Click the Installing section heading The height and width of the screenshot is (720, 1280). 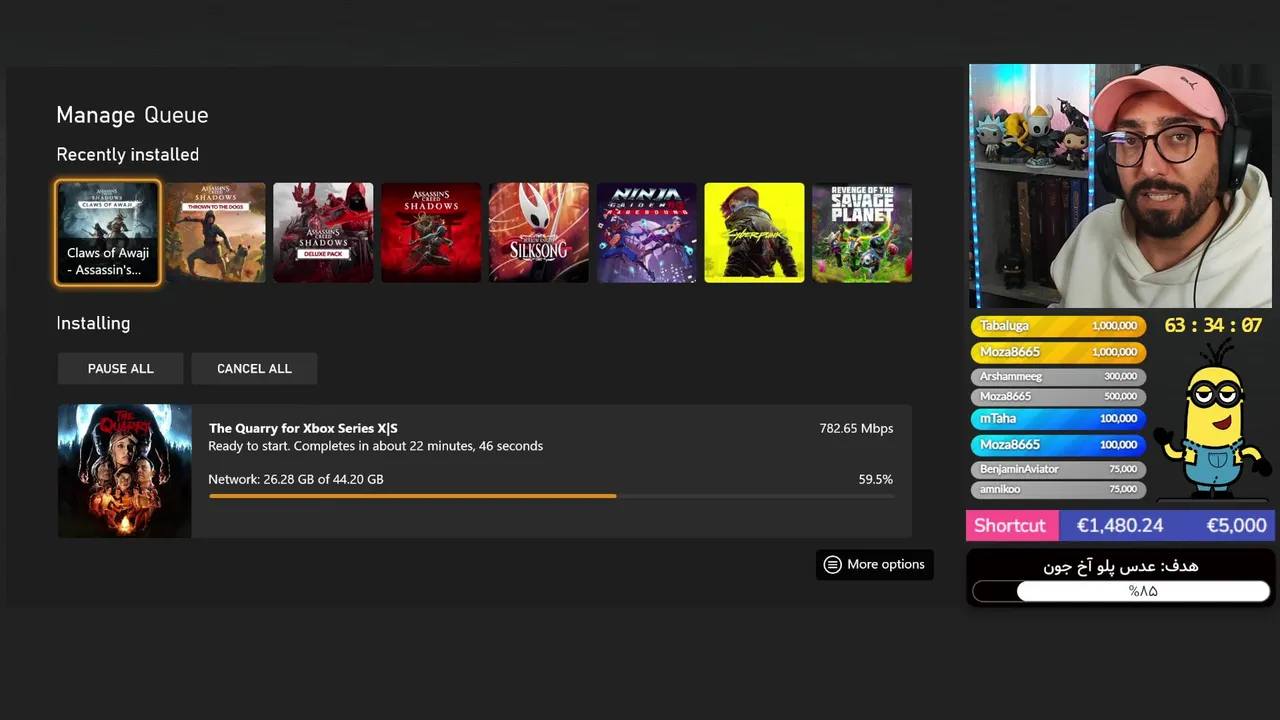pos(93,323)
